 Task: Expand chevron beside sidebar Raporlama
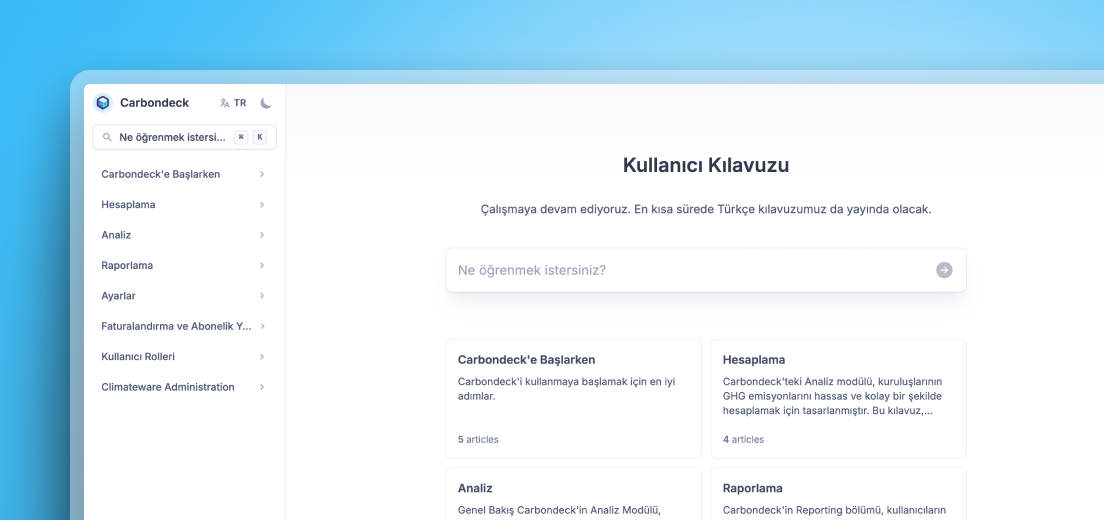pyautogui.click(x=262, y=265)
